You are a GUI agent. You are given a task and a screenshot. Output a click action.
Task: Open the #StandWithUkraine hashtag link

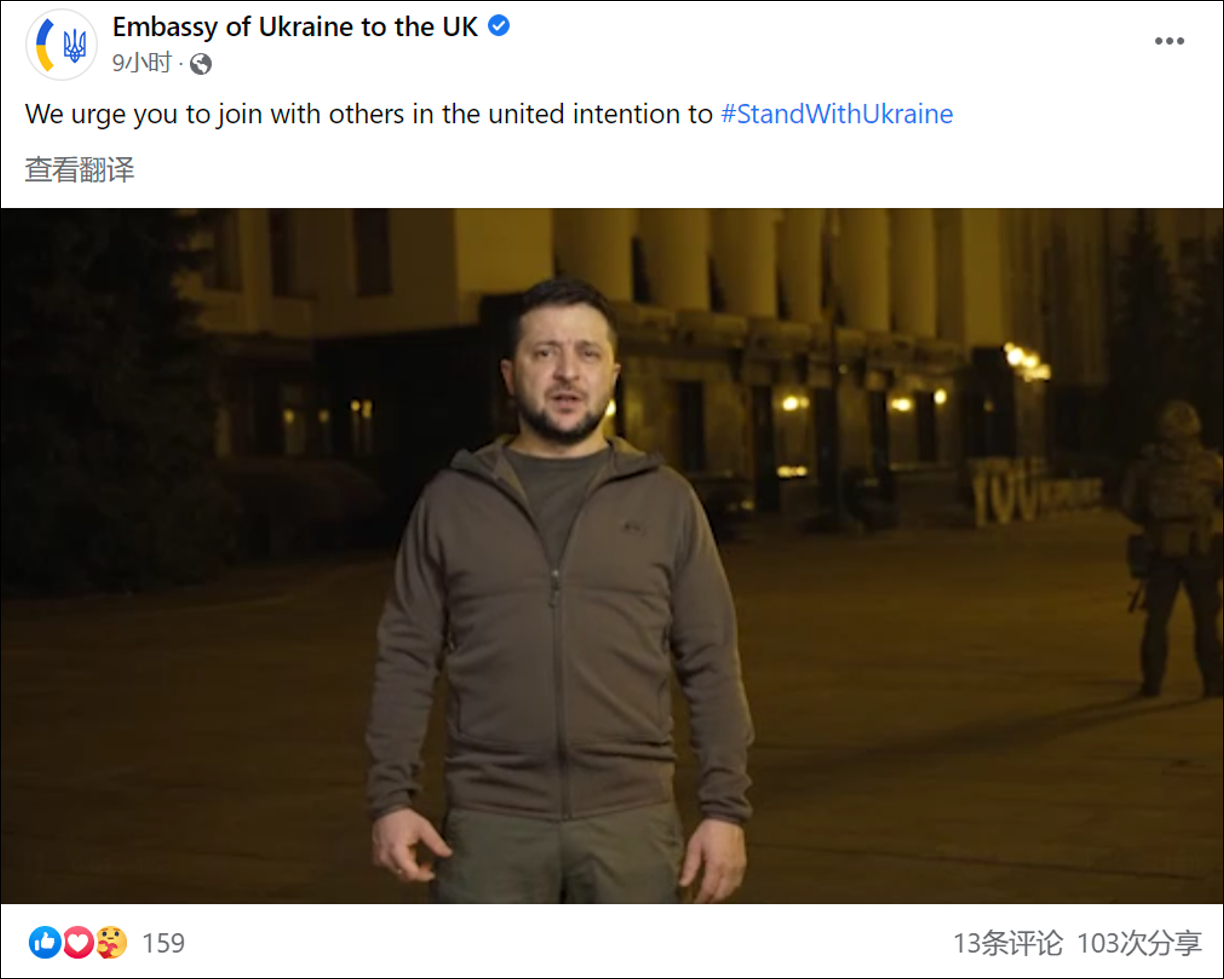click(x=837, y=114)
